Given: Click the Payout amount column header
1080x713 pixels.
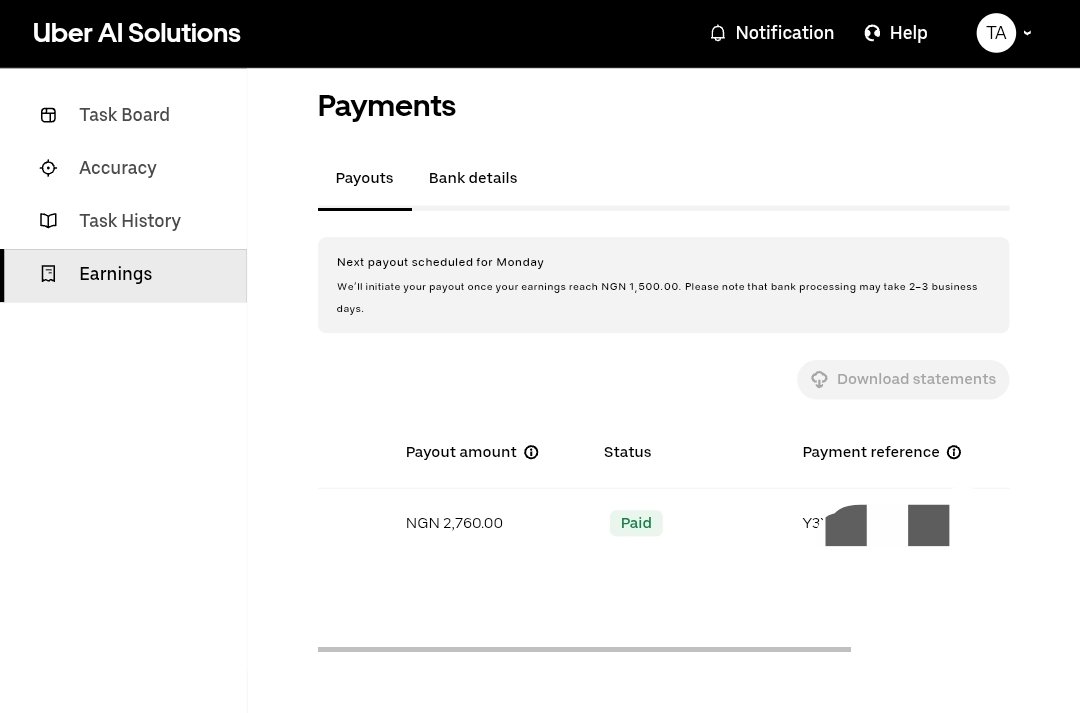Looking at the screenshot, I should tap(461, 453).
